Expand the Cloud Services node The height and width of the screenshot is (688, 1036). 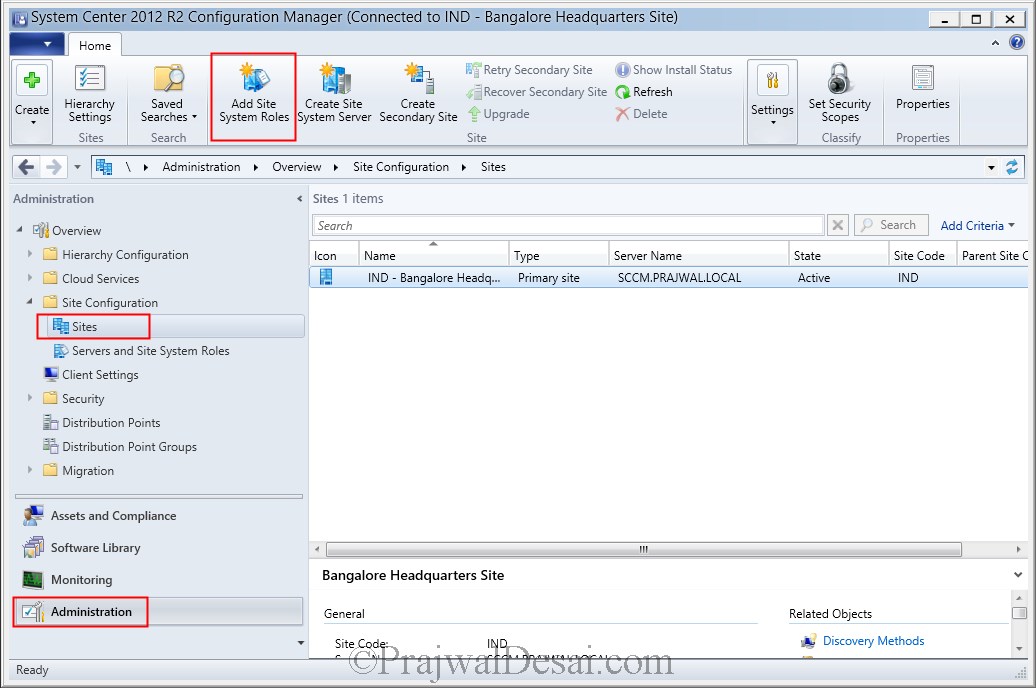pyautogui.click(x=30, y=278)
